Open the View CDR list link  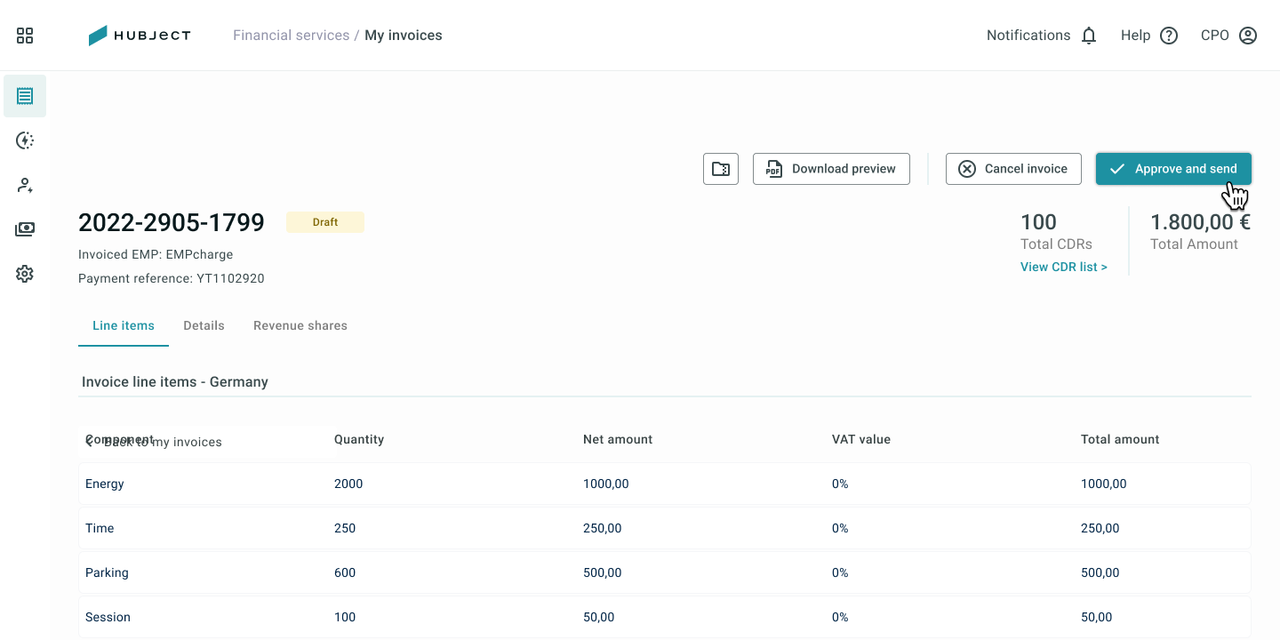tap(1064, 267)
